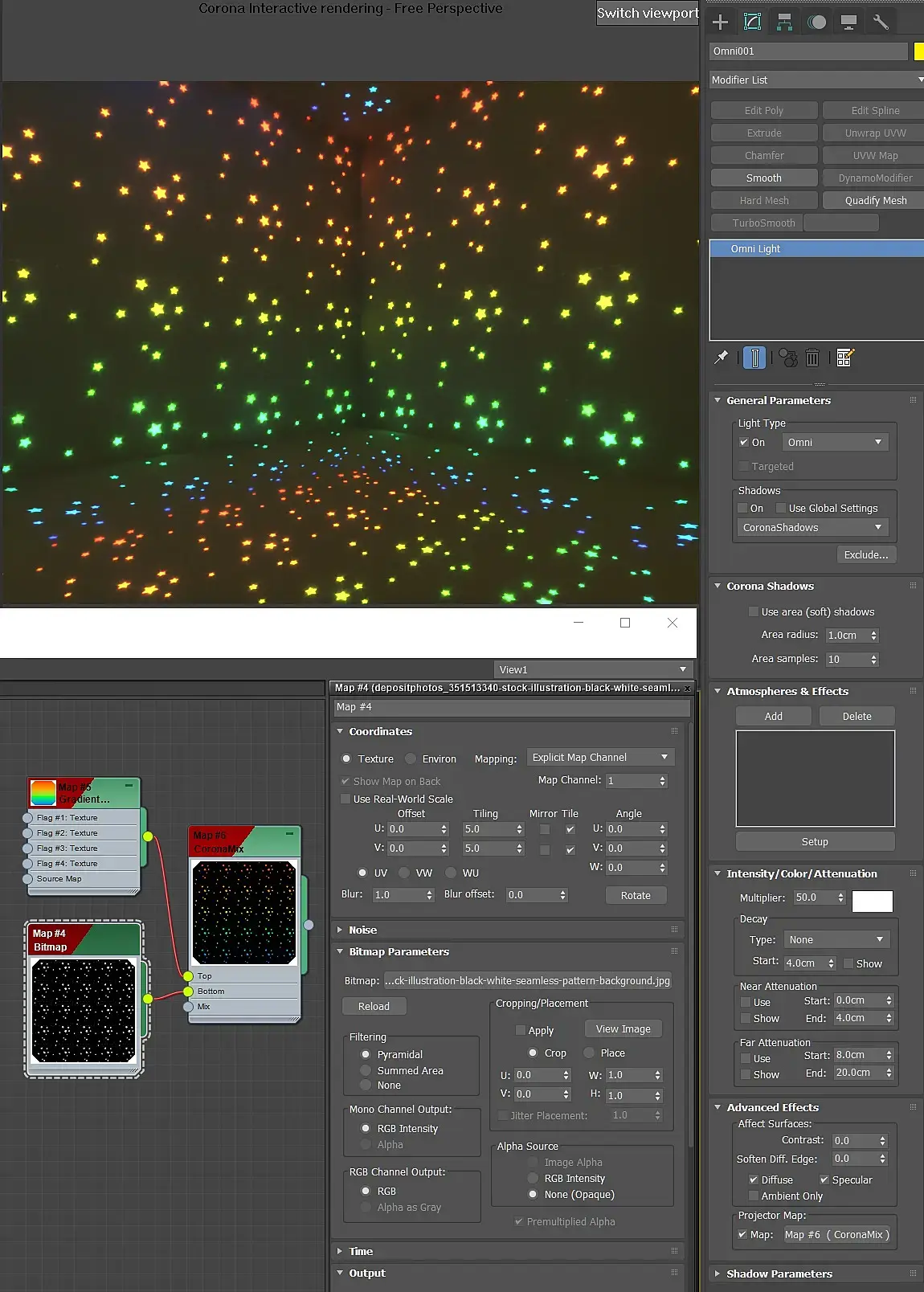
Task: Open the CoronaShadows type dropdown
Action: point(812,527)
